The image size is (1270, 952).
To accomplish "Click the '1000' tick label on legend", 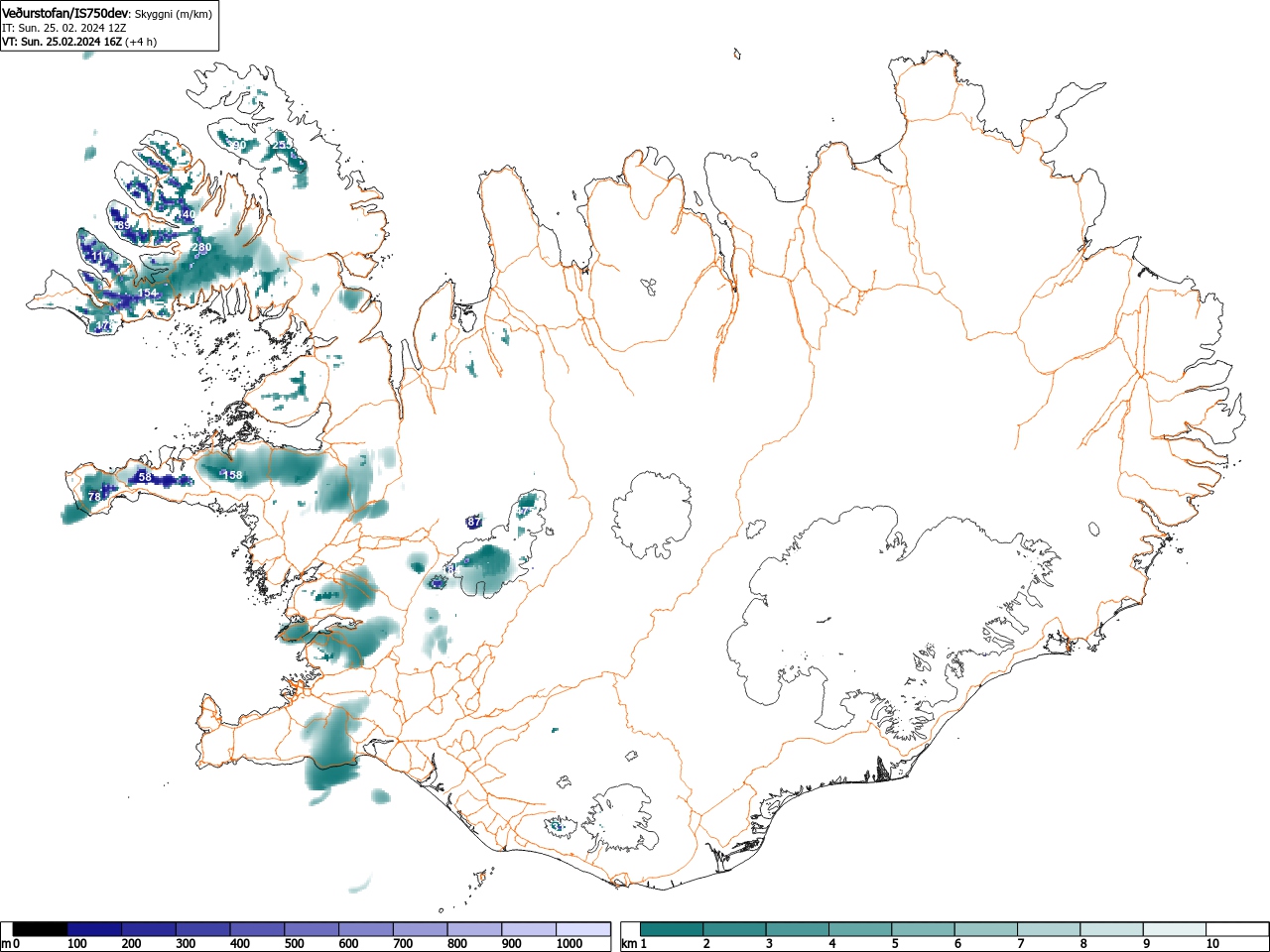I will pyautogui.click(x=569, y=944).
